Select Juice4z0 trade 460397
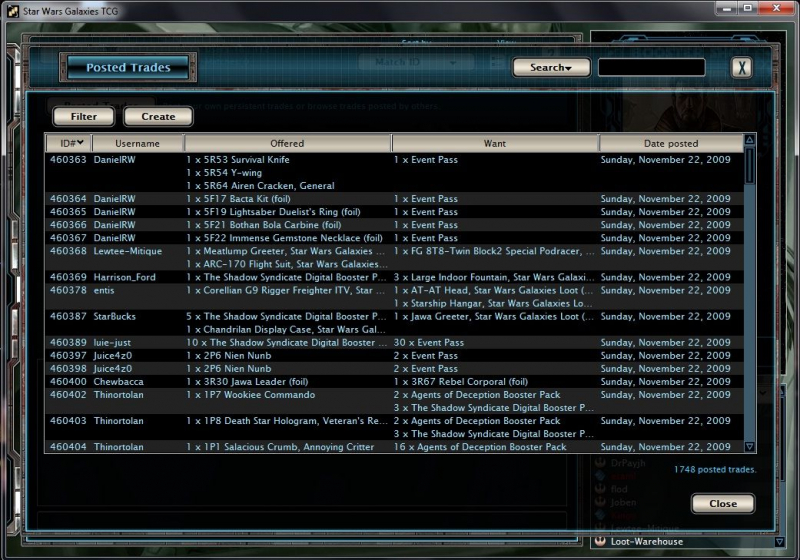 (x=394, y=355)
